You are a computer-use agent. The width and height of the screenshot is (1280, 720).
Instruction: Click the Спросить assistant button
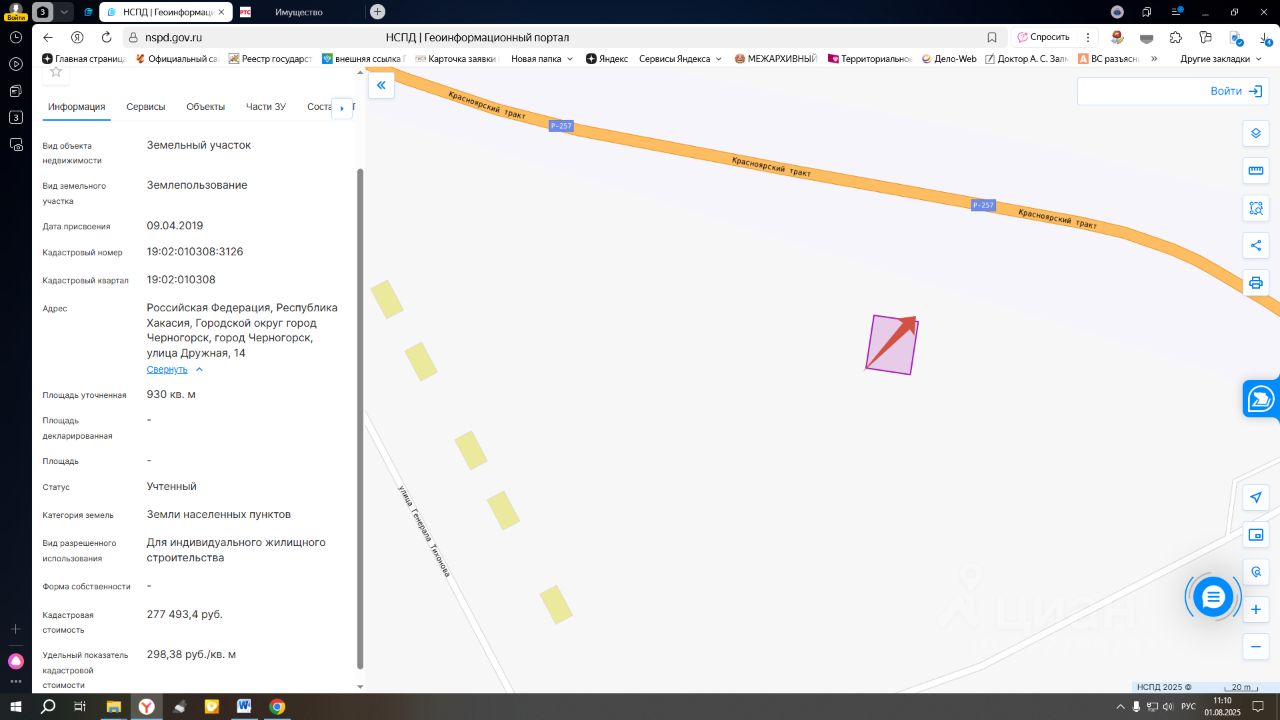(x=1043, y=37)
